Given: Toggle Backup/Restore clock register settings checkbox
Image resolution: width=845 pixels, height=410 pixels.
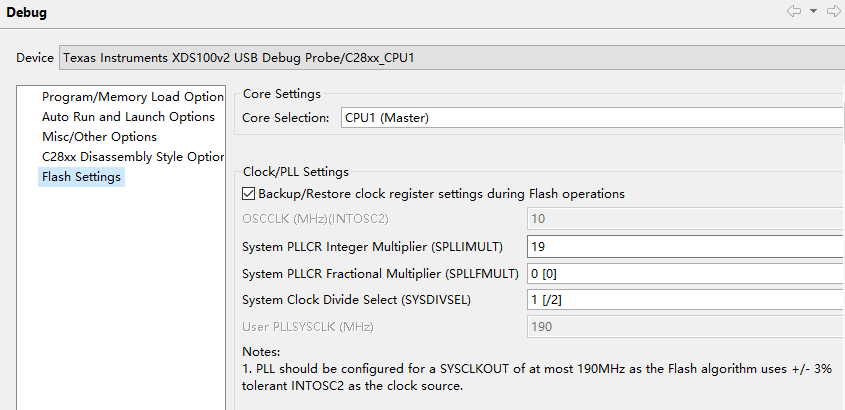Looking at the screenshot, I should point(249,193).
